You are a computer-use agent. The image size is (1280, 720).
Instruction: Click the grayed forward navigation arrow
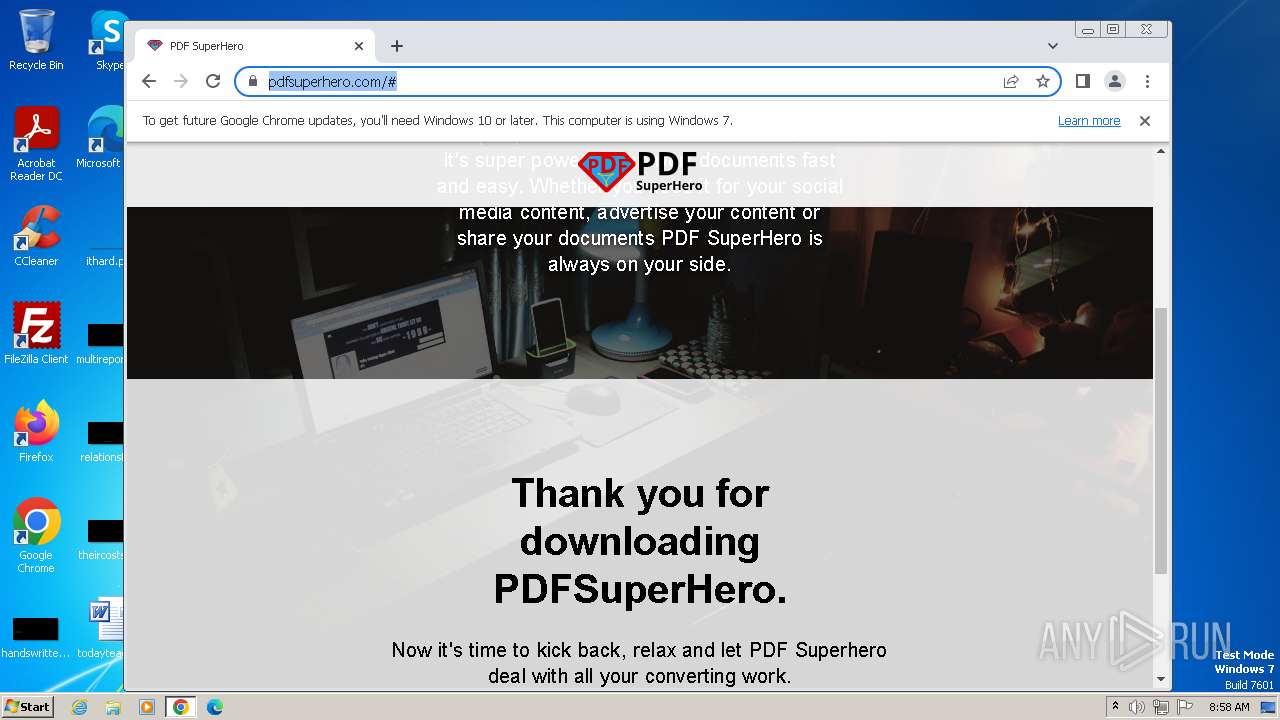click(181, 81)
